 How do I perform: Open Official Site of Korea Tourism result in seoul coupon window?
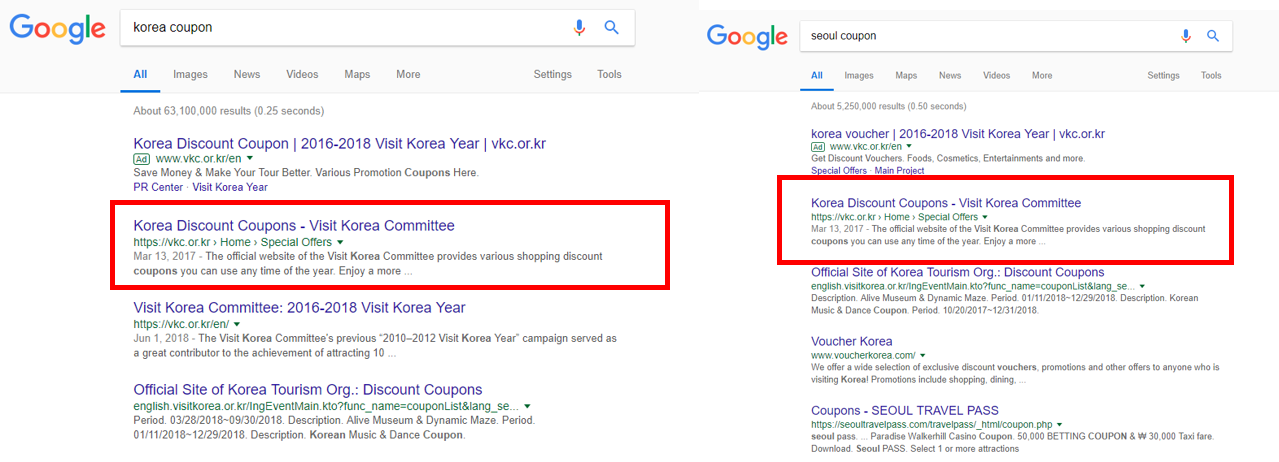[x=957, y=272]
